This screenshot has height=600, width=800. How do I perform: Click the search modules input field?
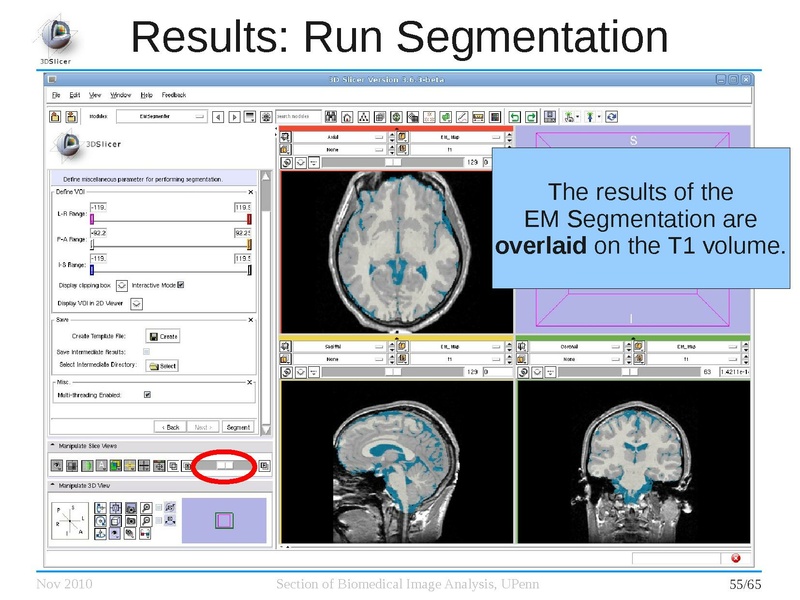[300, 117]
